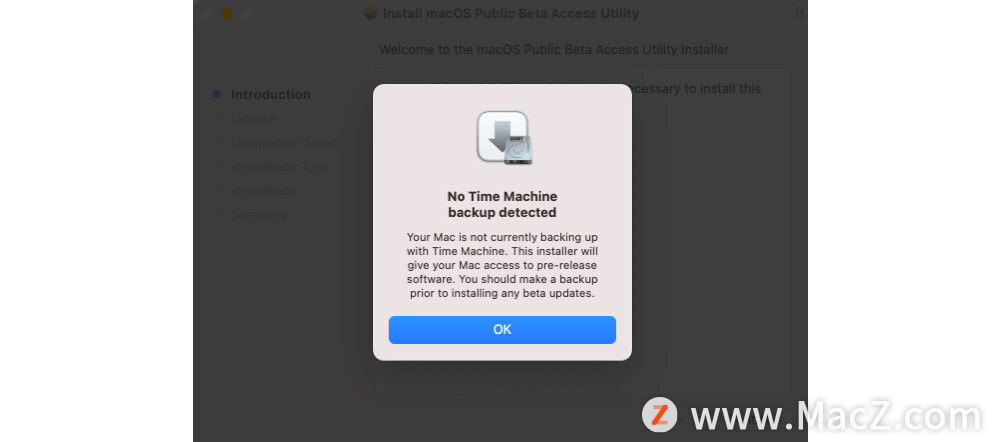The height and width of the screenshot is (442, 1000).
Task: Click the blue Introduction step bullet
Action: (217, 94)
